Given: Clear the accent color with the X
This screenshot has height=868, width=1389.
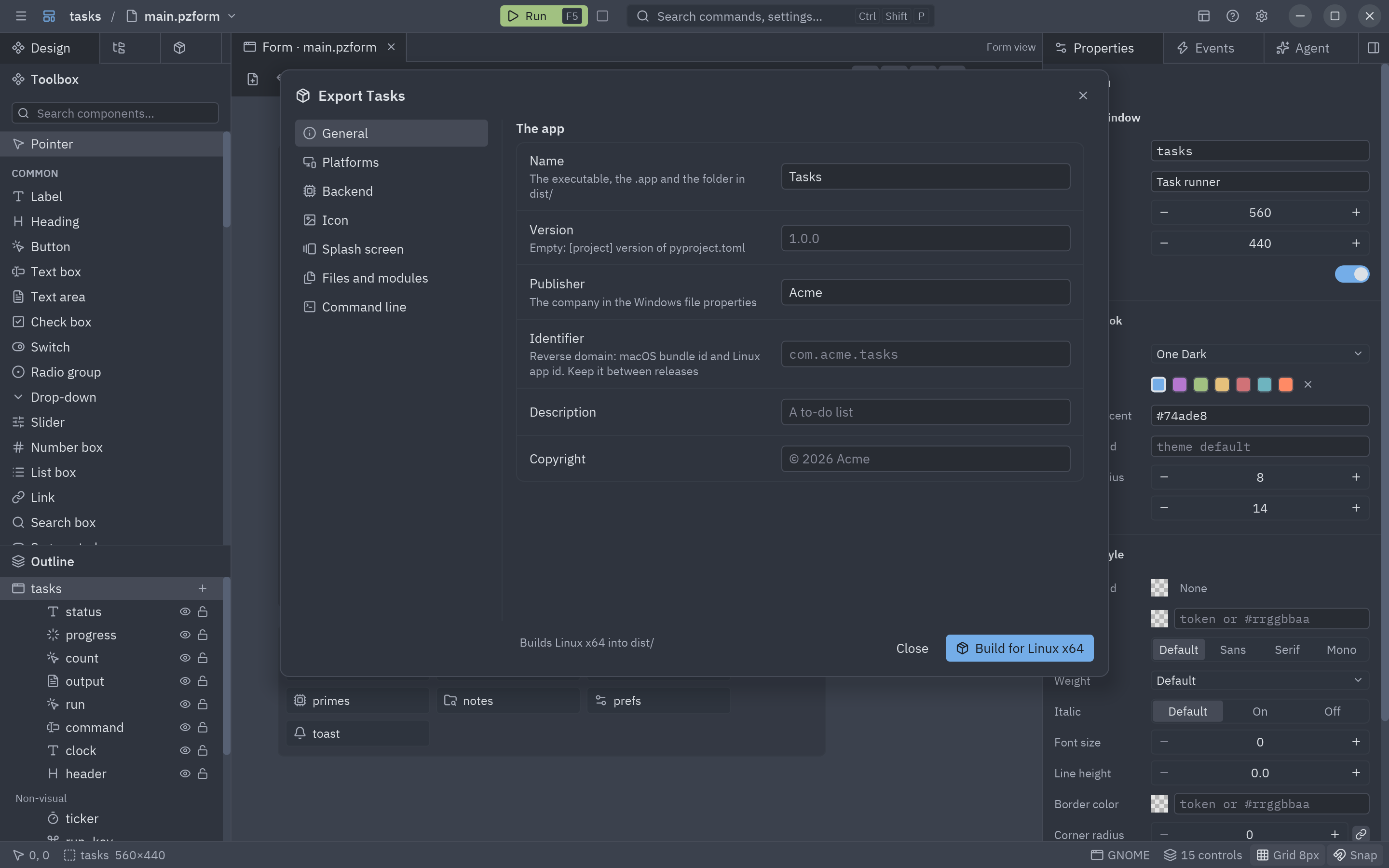Looking at the screenshot, I should click(1307, 385).
